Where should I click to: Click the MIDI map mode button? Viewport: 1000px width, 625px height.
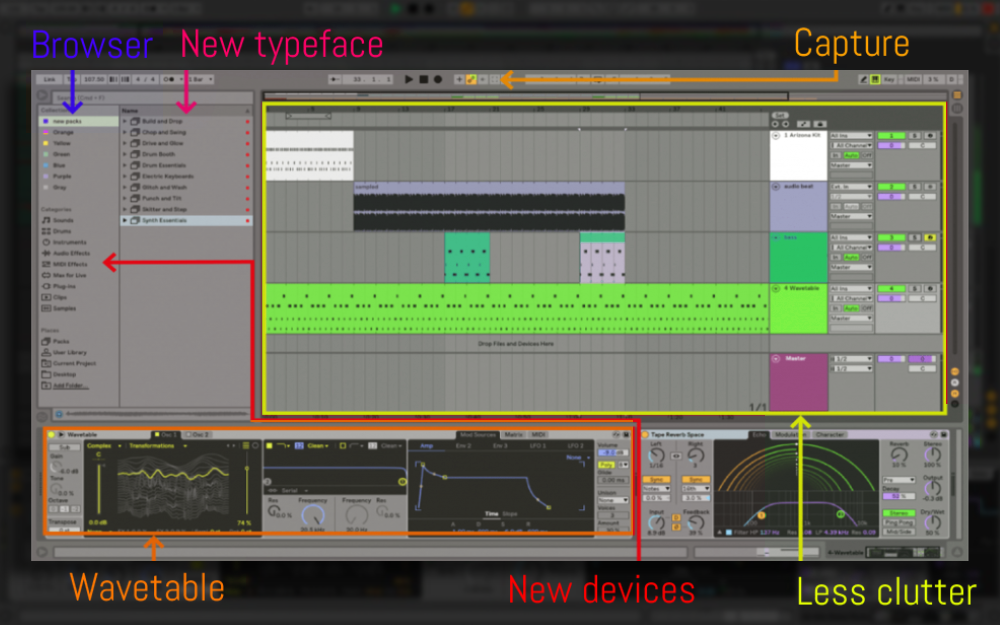913,80
